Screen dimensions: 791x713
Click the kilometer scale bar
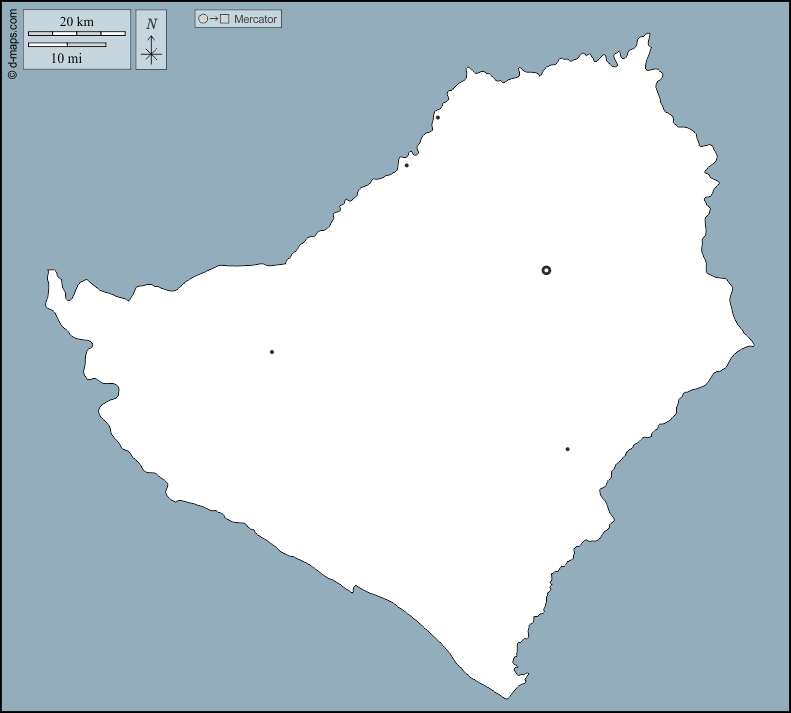pyautogui.click(x=77, y=34)
